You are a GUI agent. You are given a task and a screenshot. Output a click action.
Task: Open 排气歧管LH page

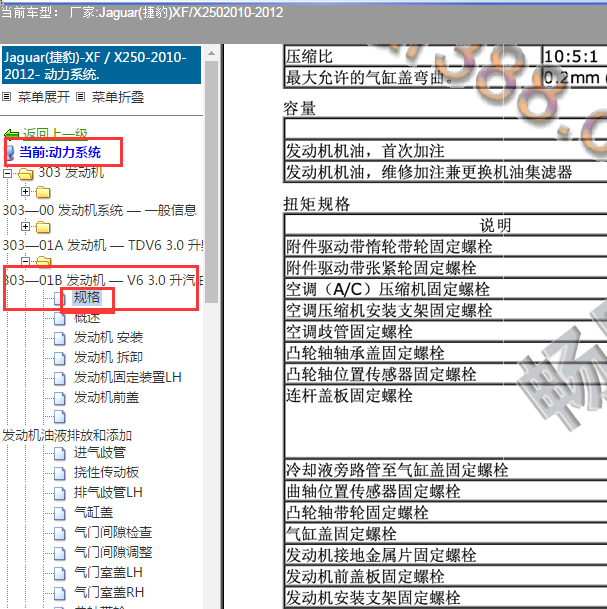(108, 492)
